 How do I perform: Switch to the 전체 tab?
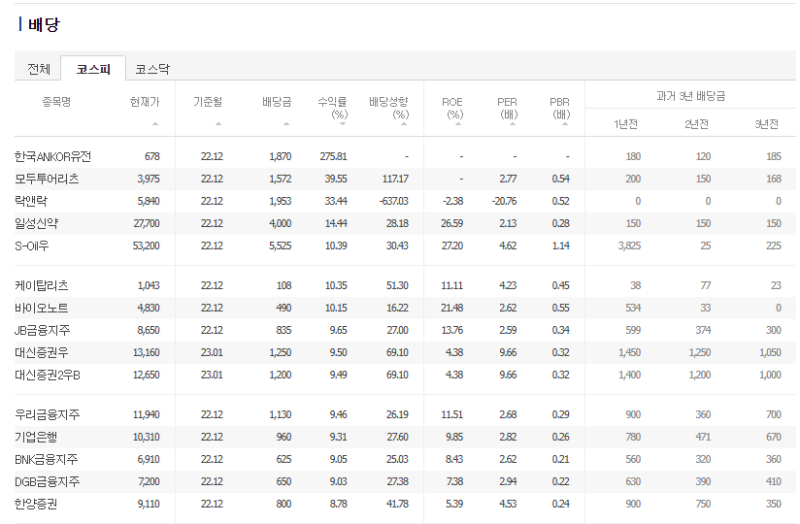coord(39,69)
